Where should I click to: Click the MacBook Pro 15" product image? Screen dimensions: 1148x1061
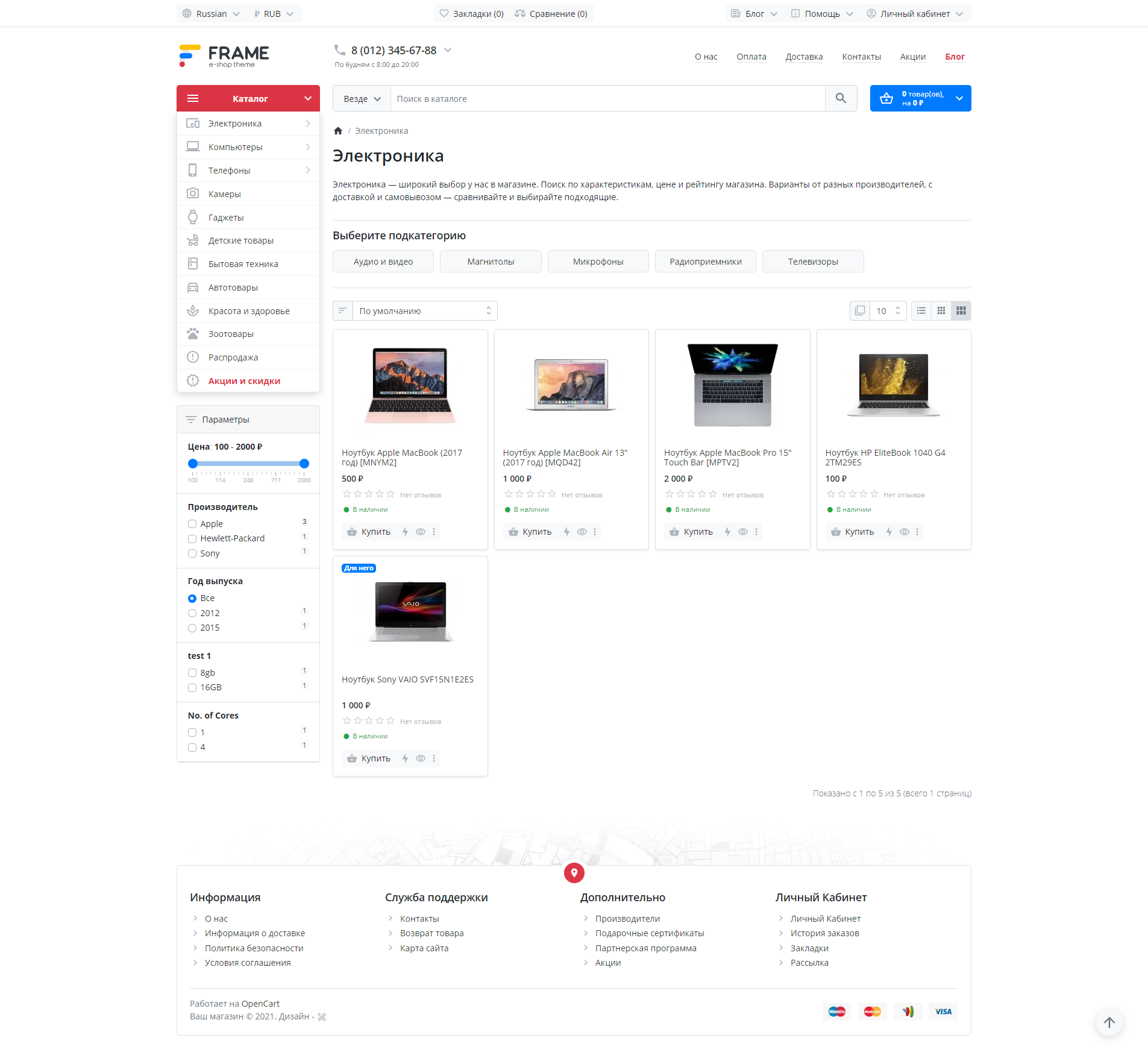click(x=733, y=385)
